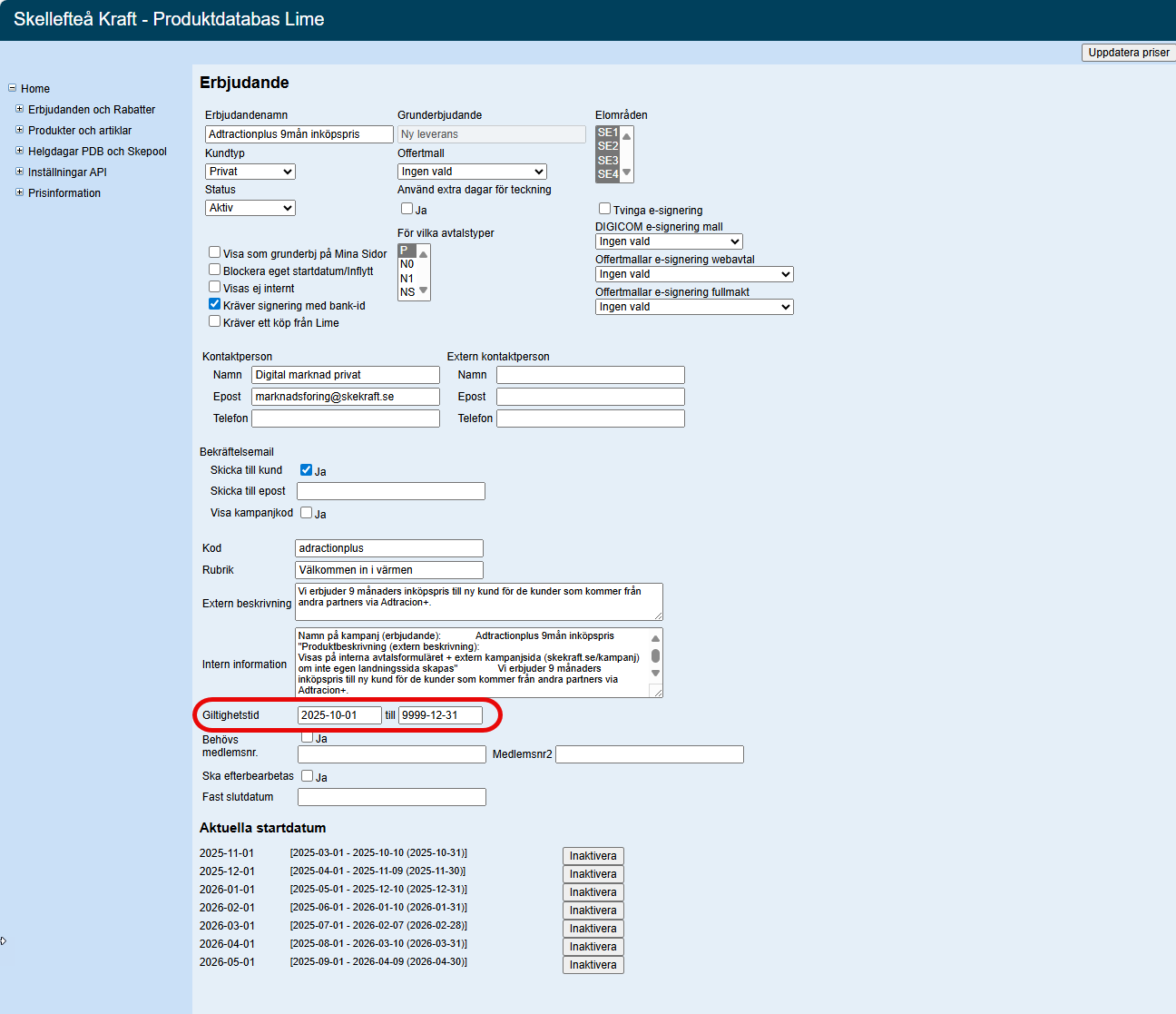Image resolution: width=1176 pixels, height=1014 pixels.
Task: Open Helgdagar PDB och Skepool menu item
Action: 97,152
